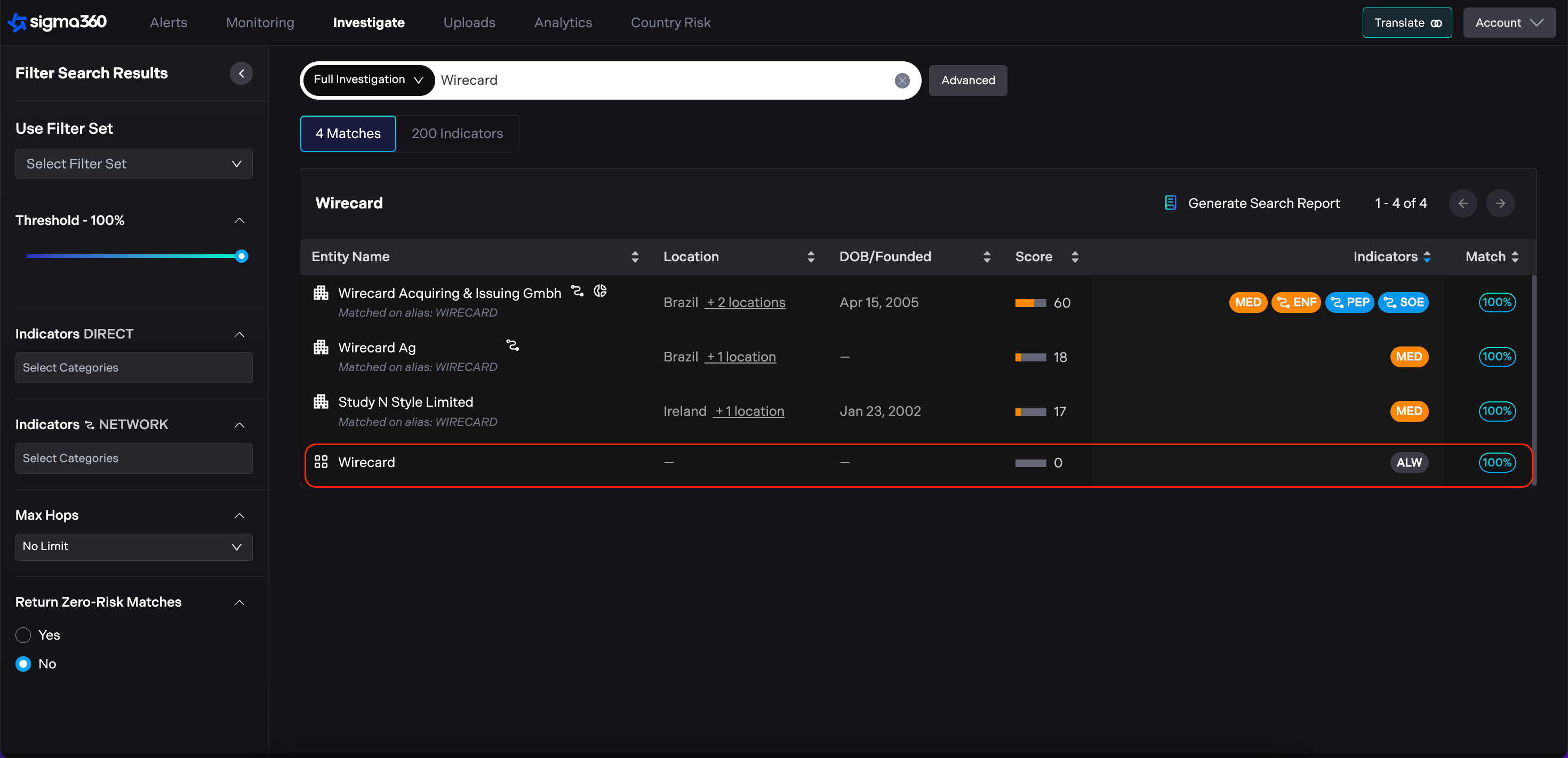The height and width of the screenshot is (758, 1568).
Task: Open the Full Investigation search type dropdown
Action: pos(368,80)
